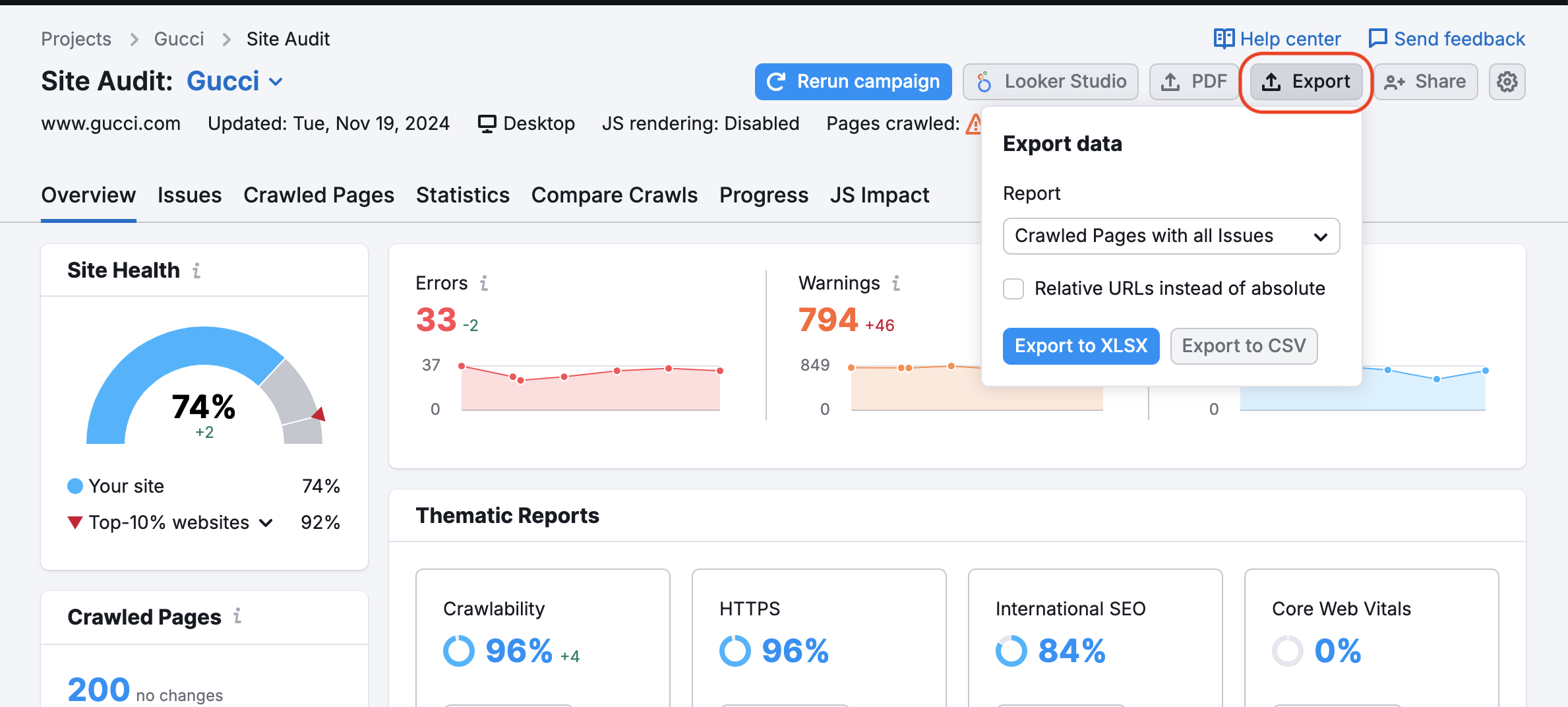Open the Progress tab
Screen dimensions: 1568x707
(x=764, y=195)
